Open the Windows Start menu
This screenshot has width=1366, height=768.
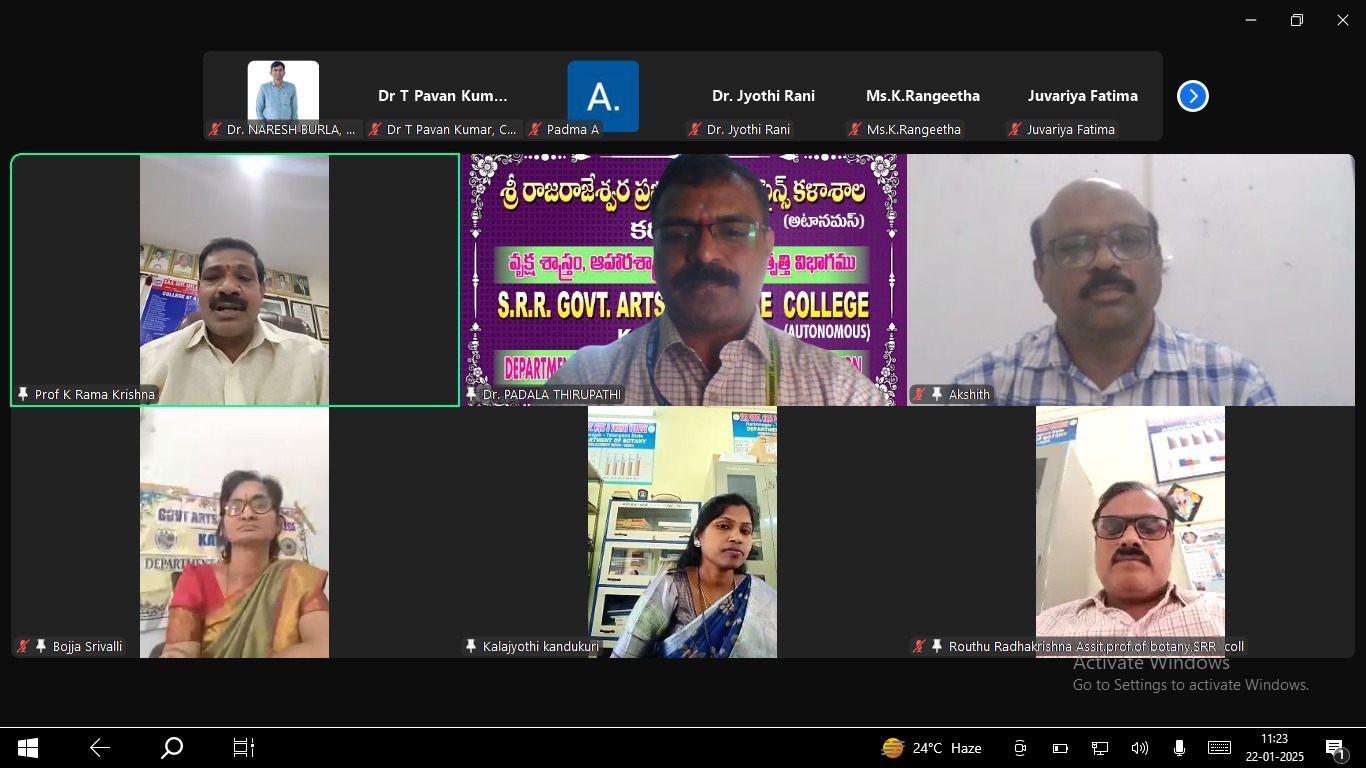(28, 748)
